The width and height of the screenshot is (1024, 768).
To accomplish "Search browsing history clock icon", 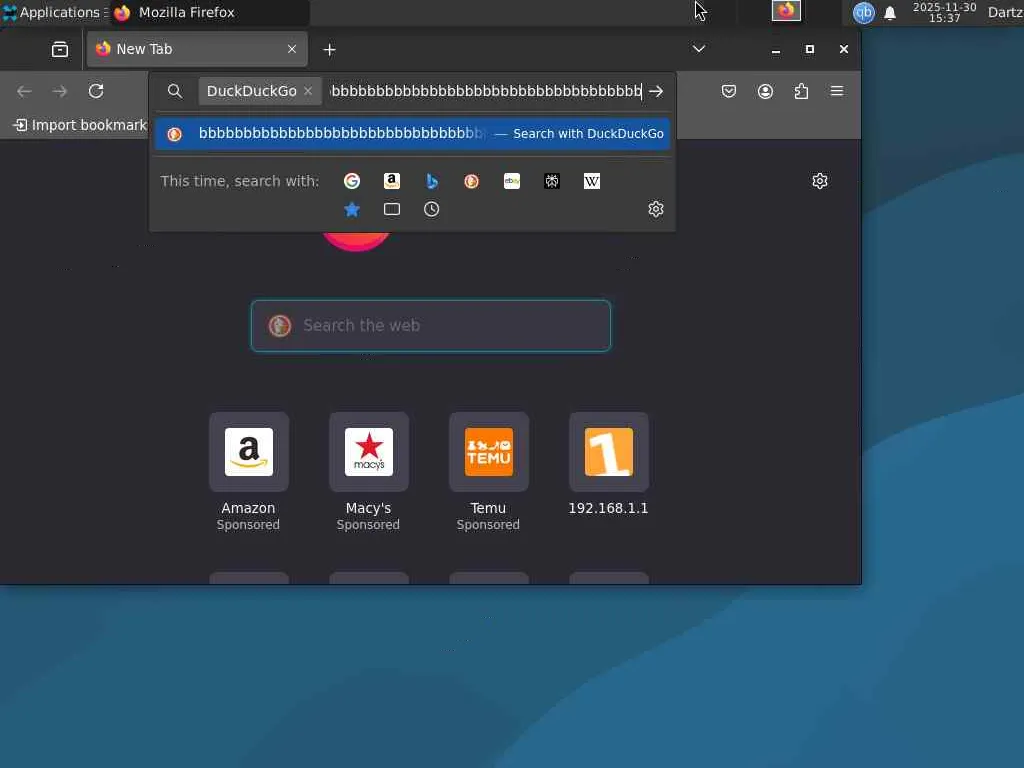I will (432, 209).
